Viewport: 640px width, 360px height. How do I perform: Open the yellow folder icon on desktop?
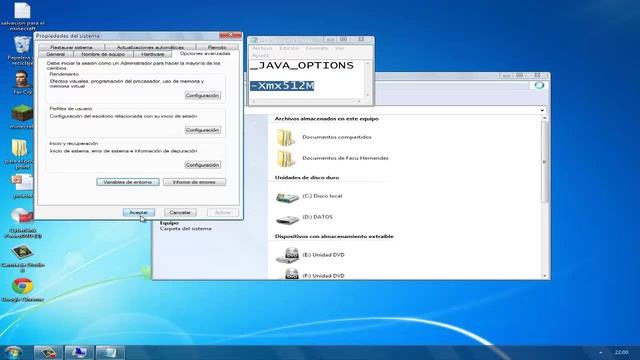click(x=19, y=148)
